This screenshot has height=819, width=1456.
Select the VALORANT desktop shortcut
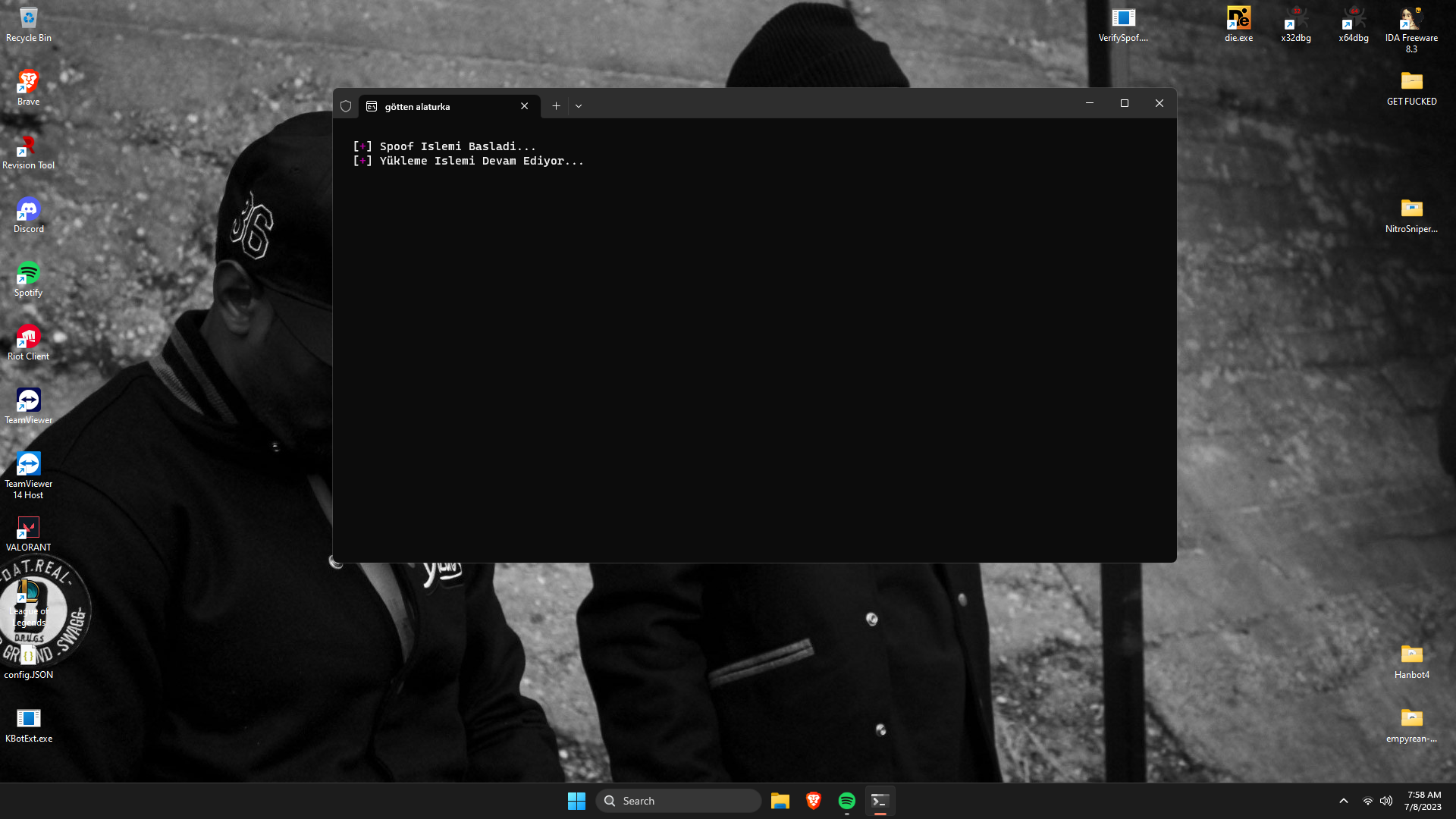tap(28, 534)
